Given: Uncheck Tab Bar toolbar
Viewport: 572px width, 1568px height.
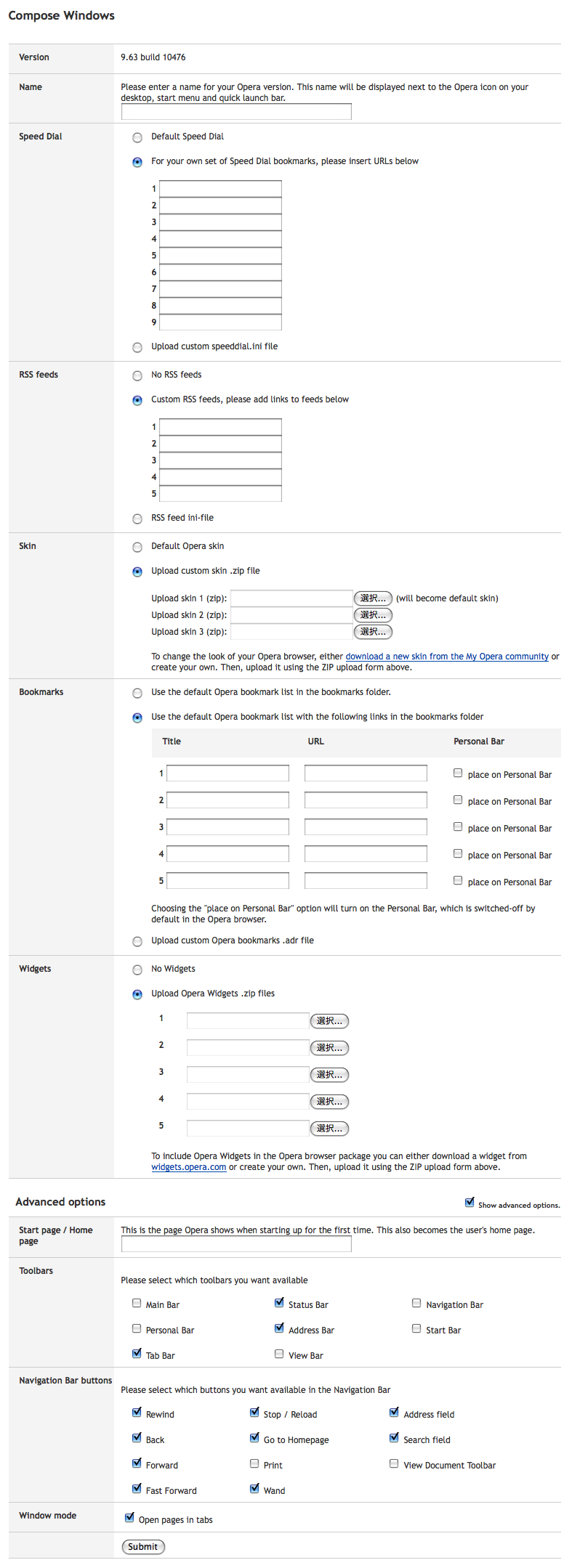Looking at the screenshot, I should pyautogui.click(x=137, y=1354).
